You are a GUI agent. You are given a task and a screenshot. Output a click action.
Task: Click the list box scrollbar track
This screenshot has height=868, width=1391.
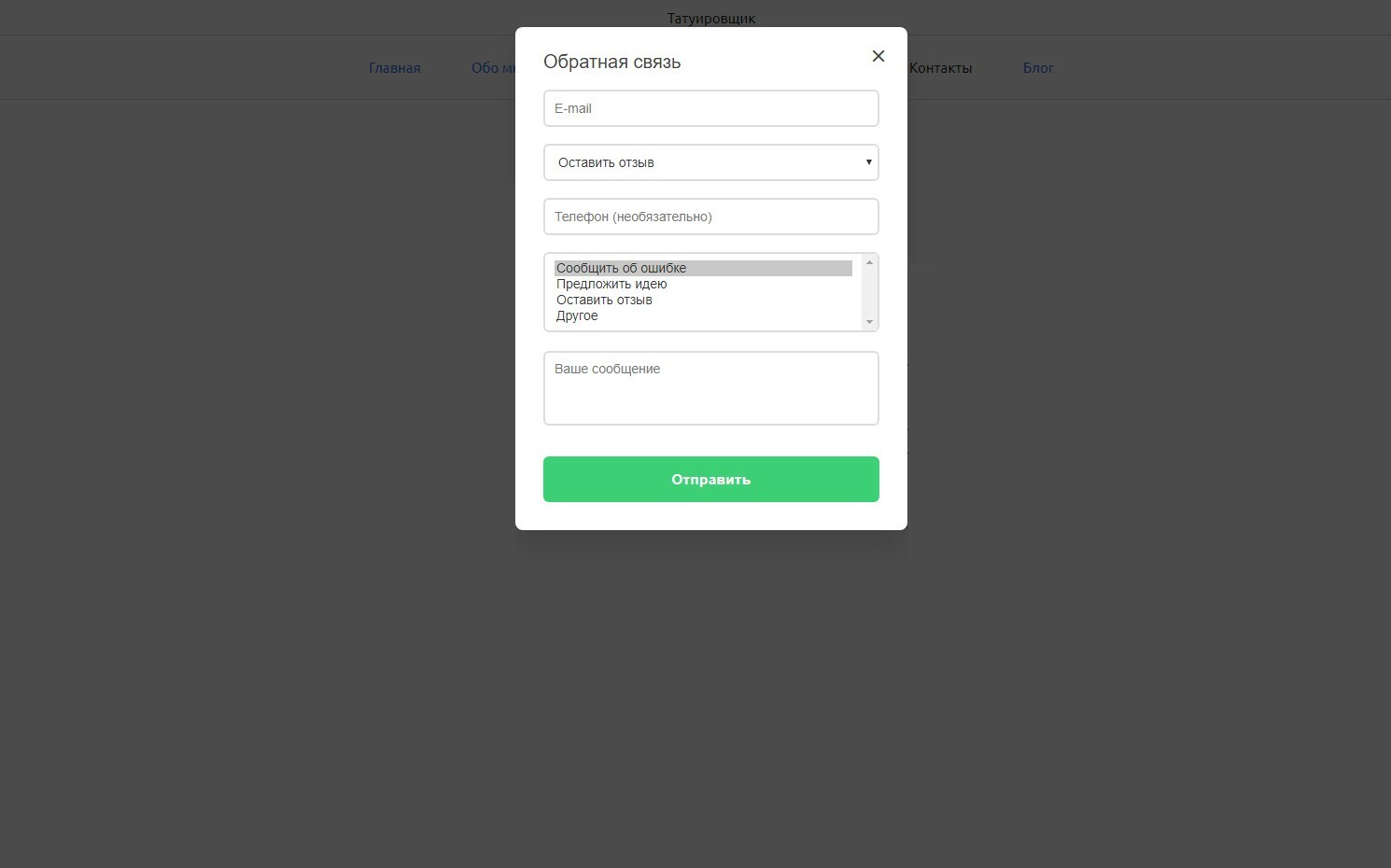click(869, 292)
